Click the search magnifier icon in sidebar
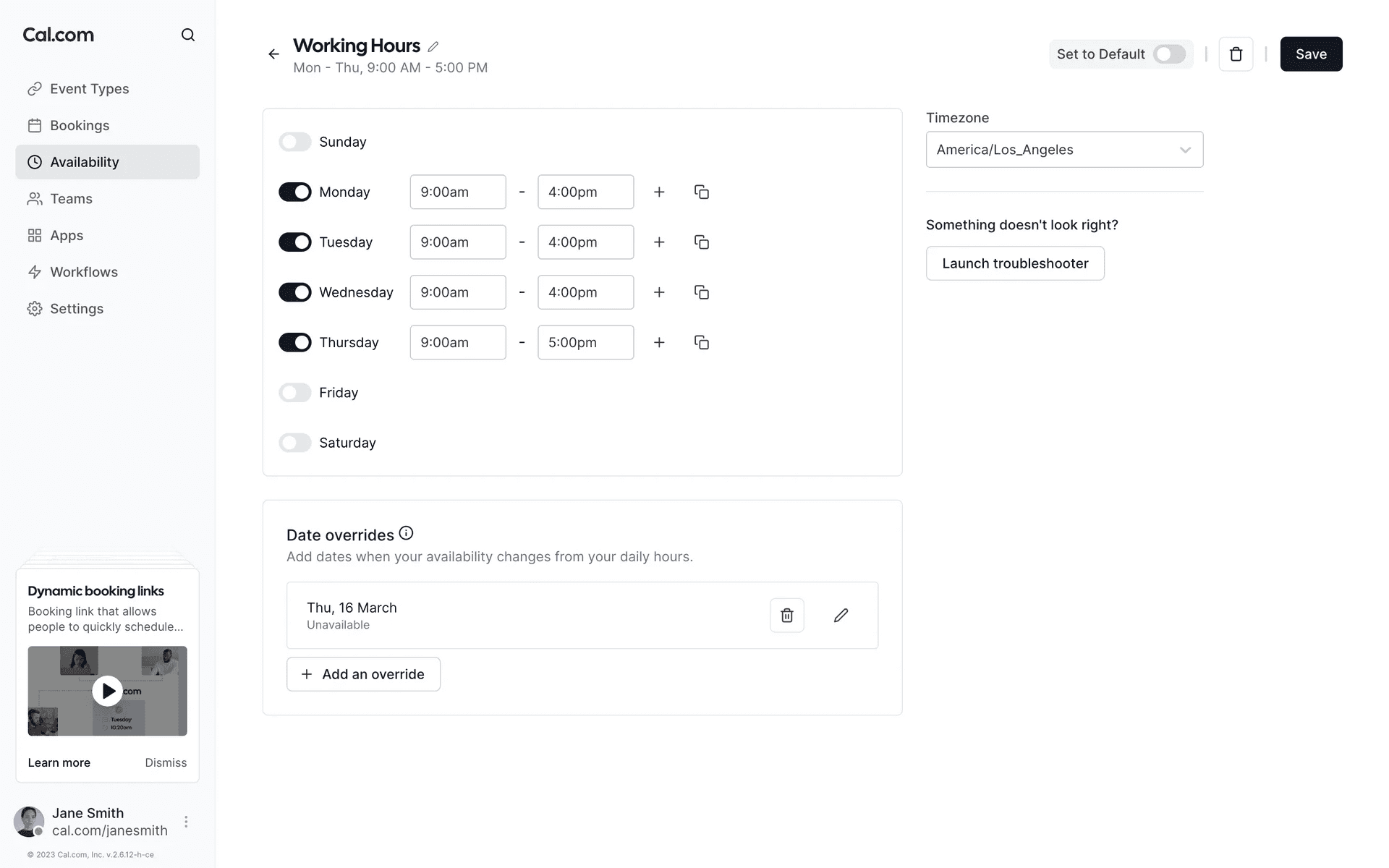 [x=187, y=35]
